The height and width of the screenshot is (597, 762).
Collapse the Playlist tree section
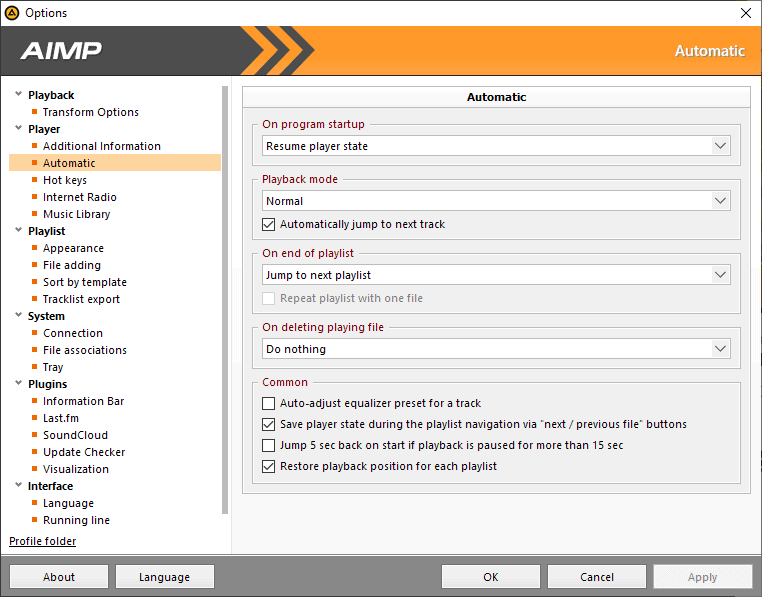[x=18, y=230]
